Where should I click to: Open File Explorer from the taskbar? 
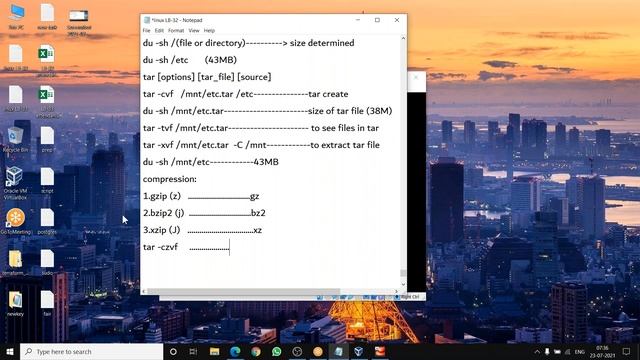click(214, 351)
